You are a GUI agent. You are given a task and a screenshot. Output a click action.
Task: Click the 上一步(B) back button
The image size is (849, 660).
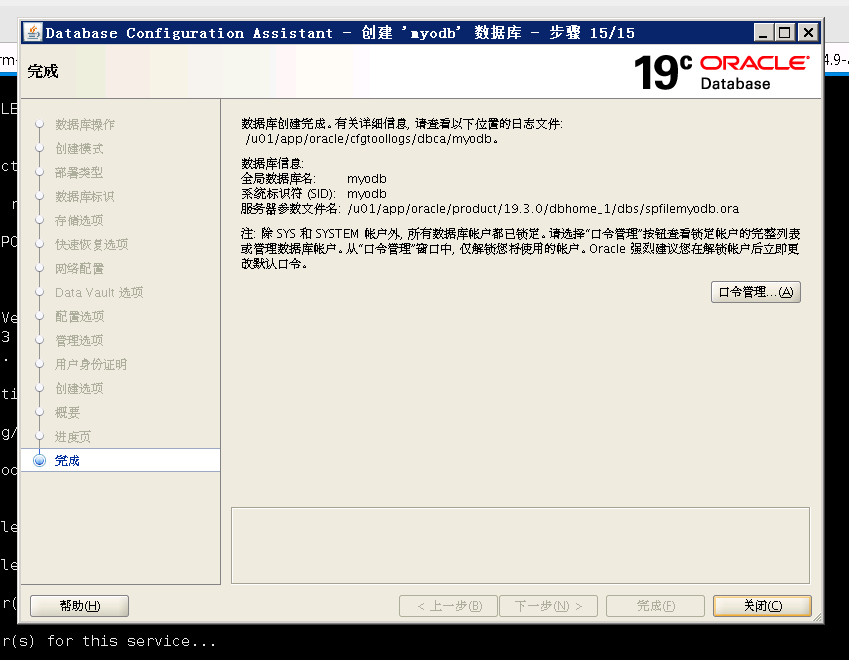click(x=448, y=606)
